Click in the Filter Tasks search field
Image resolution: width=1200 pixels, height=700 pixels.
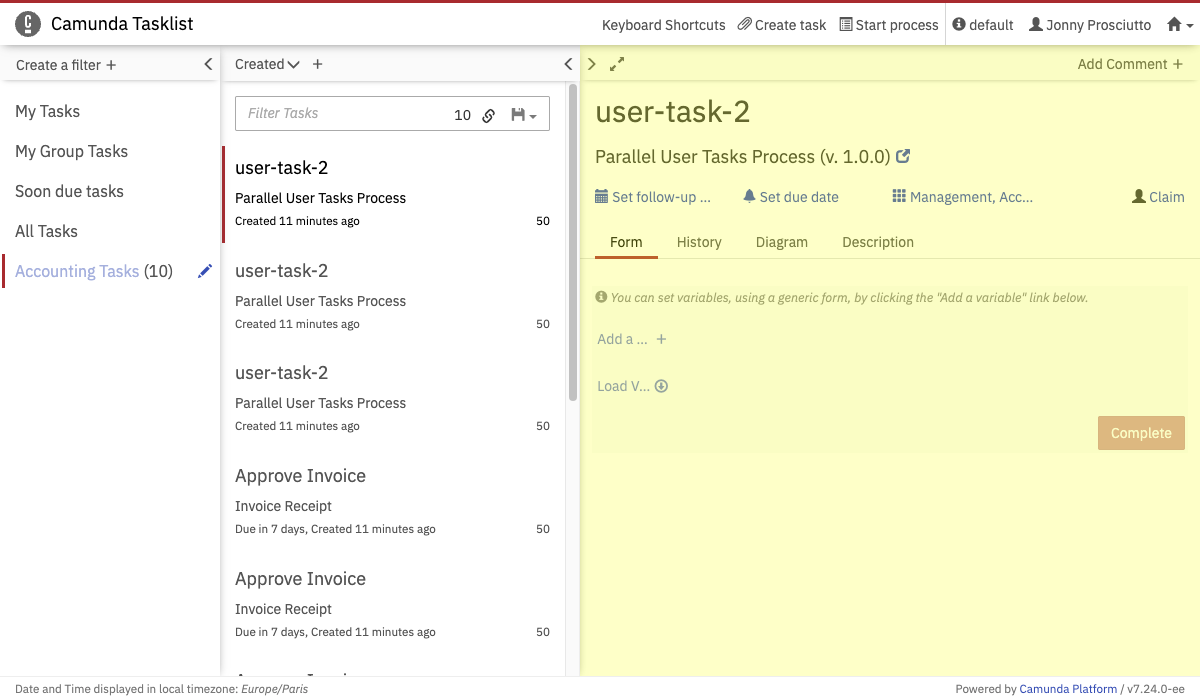(x=340, y=114)
